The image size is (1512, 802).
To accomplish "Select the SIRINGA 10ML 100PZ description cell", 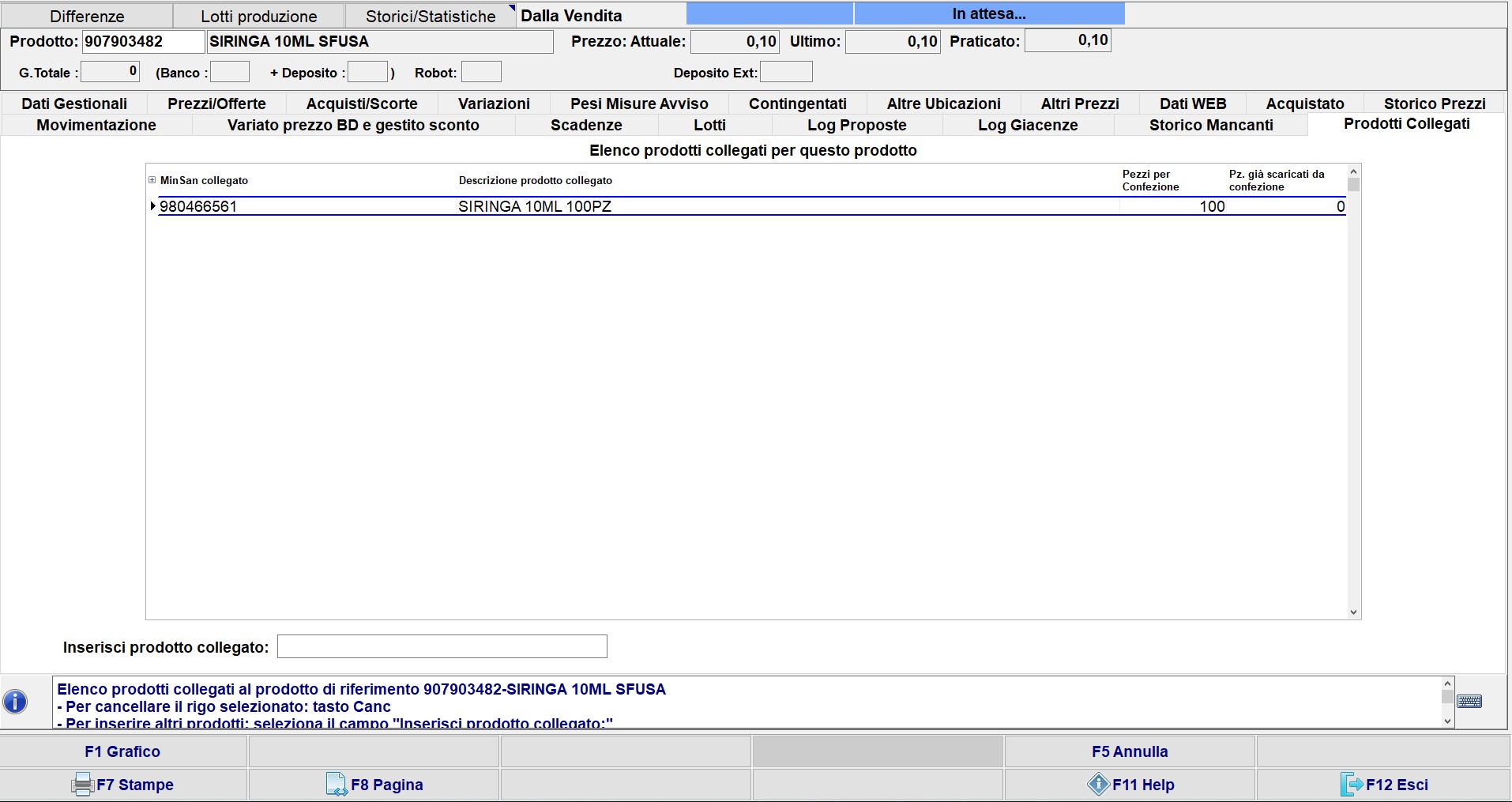I will click(535, 206).
